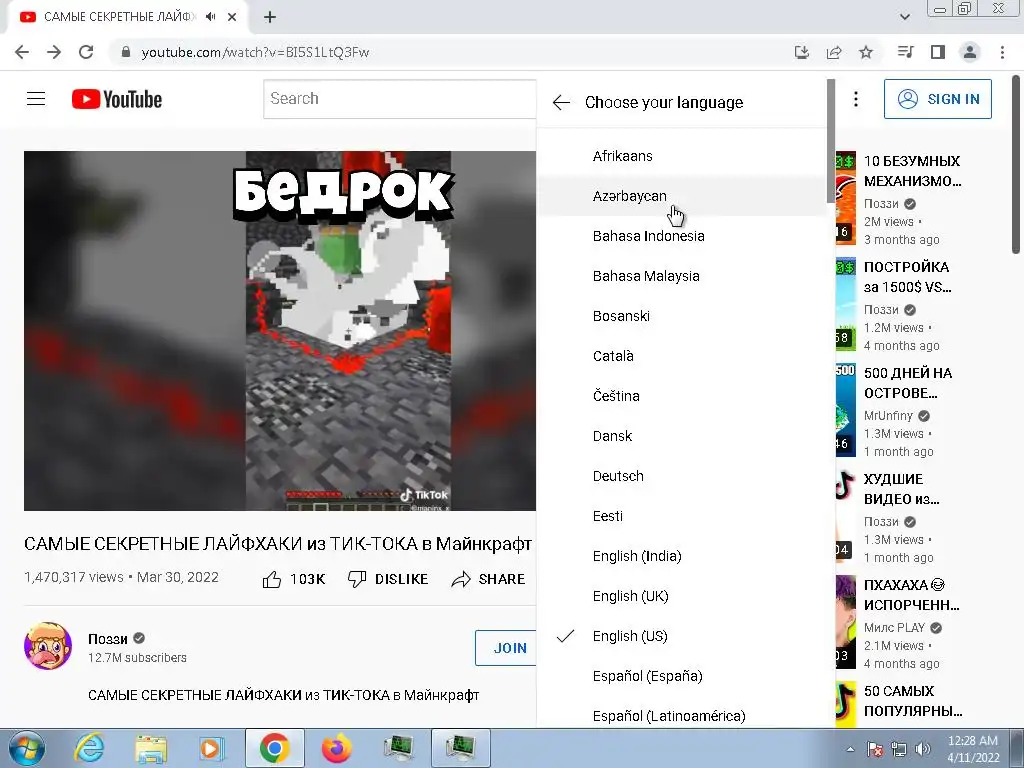Click the like thumbs-up icon
Screen dimensions: 1024x768
click(x=272, y=579)
